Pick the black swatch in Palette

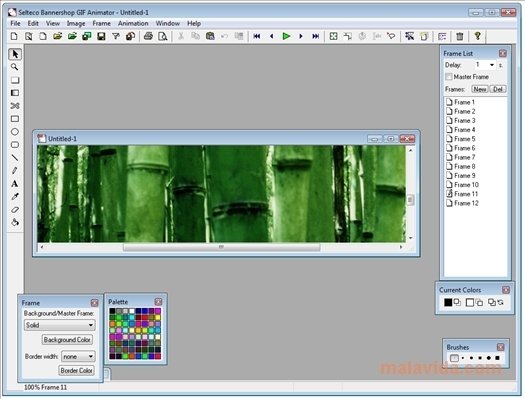[x=112, y=311]
